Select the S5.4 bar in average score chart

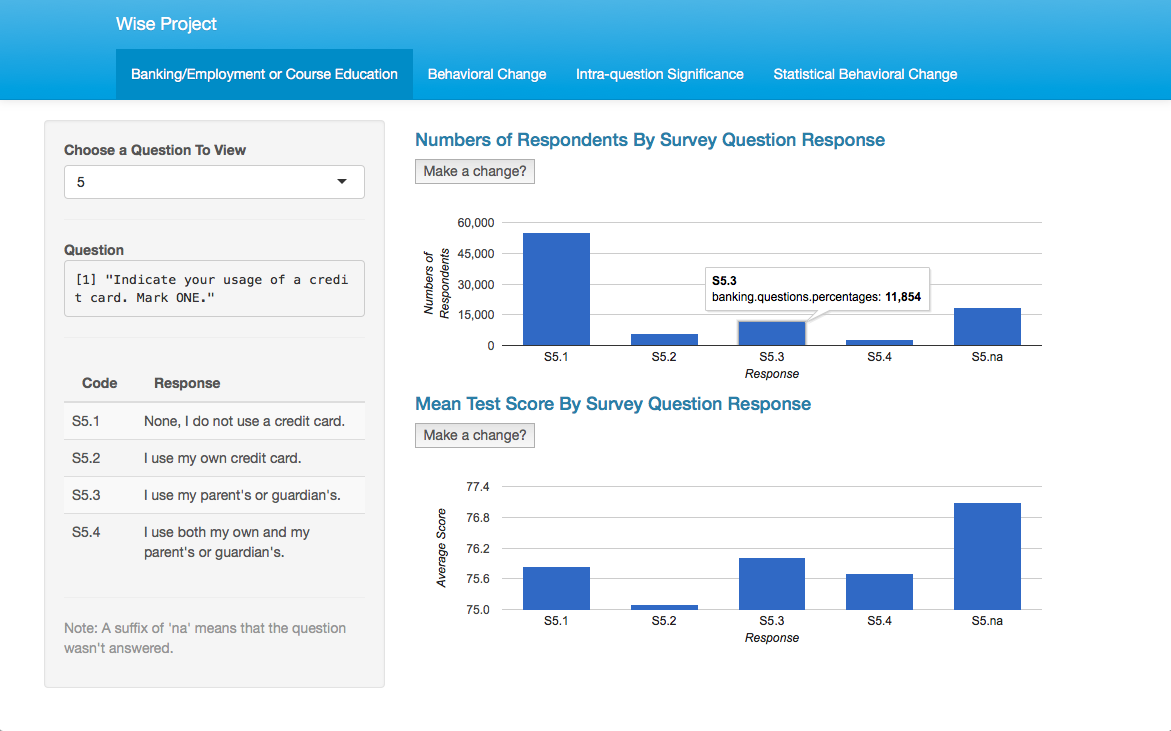[x=879, y=592]
